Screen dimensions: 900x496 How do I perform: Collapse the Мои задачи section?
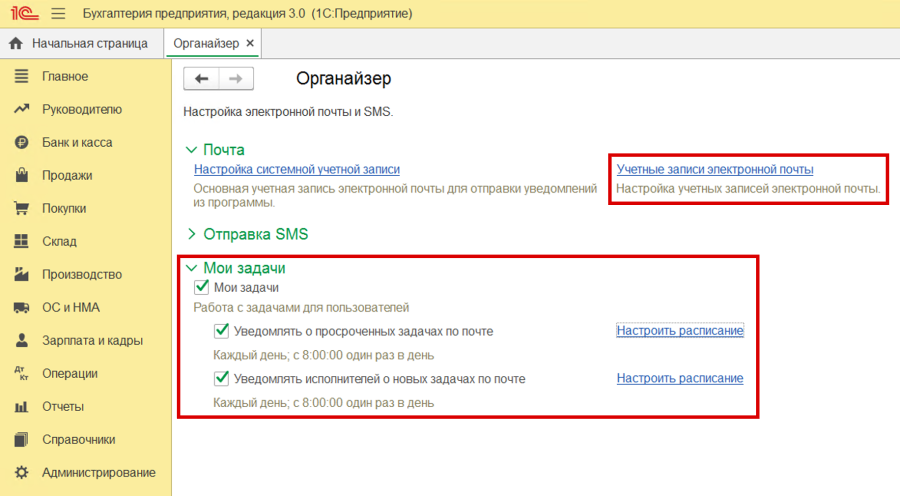193,268
